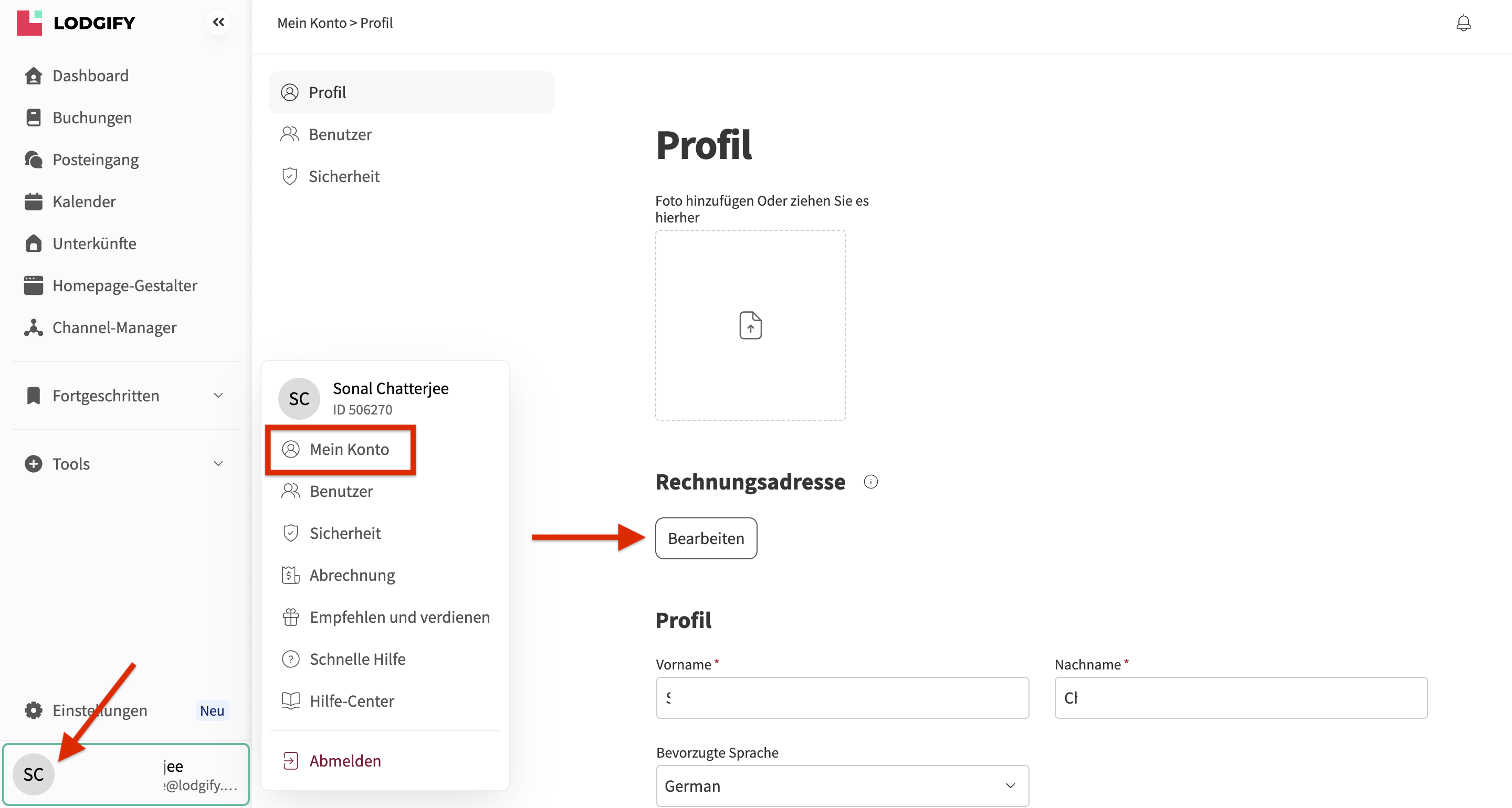Select Mein Konto in the popup menu
Screen dimensions: 1512x808
(x=349, y=449)
